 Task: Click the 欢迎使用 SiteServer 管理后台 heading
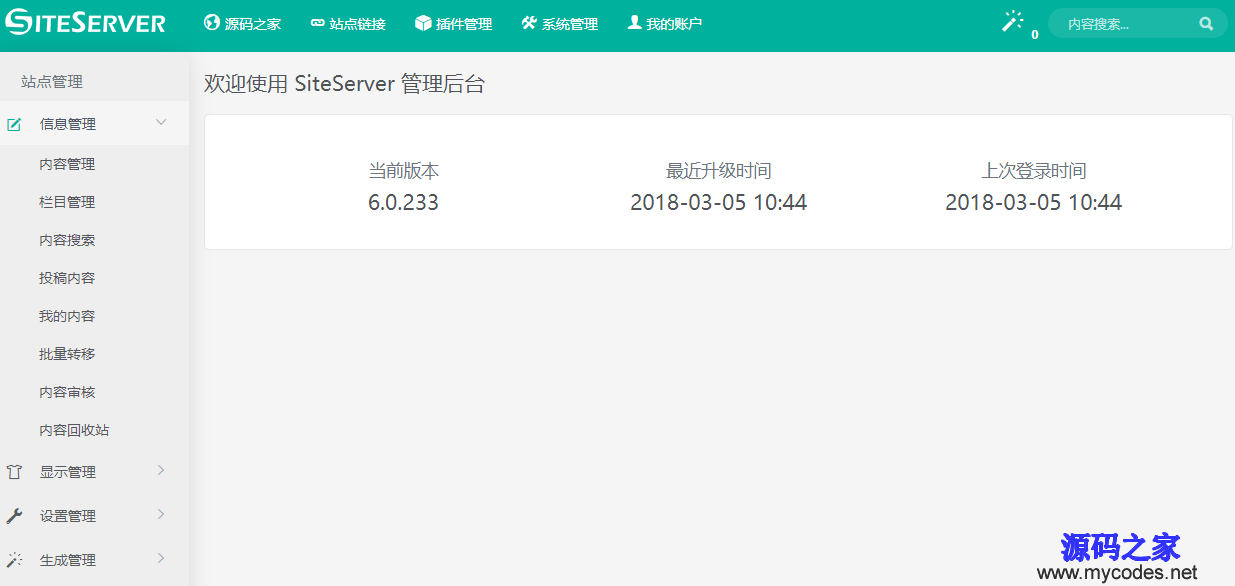point(344,84)
